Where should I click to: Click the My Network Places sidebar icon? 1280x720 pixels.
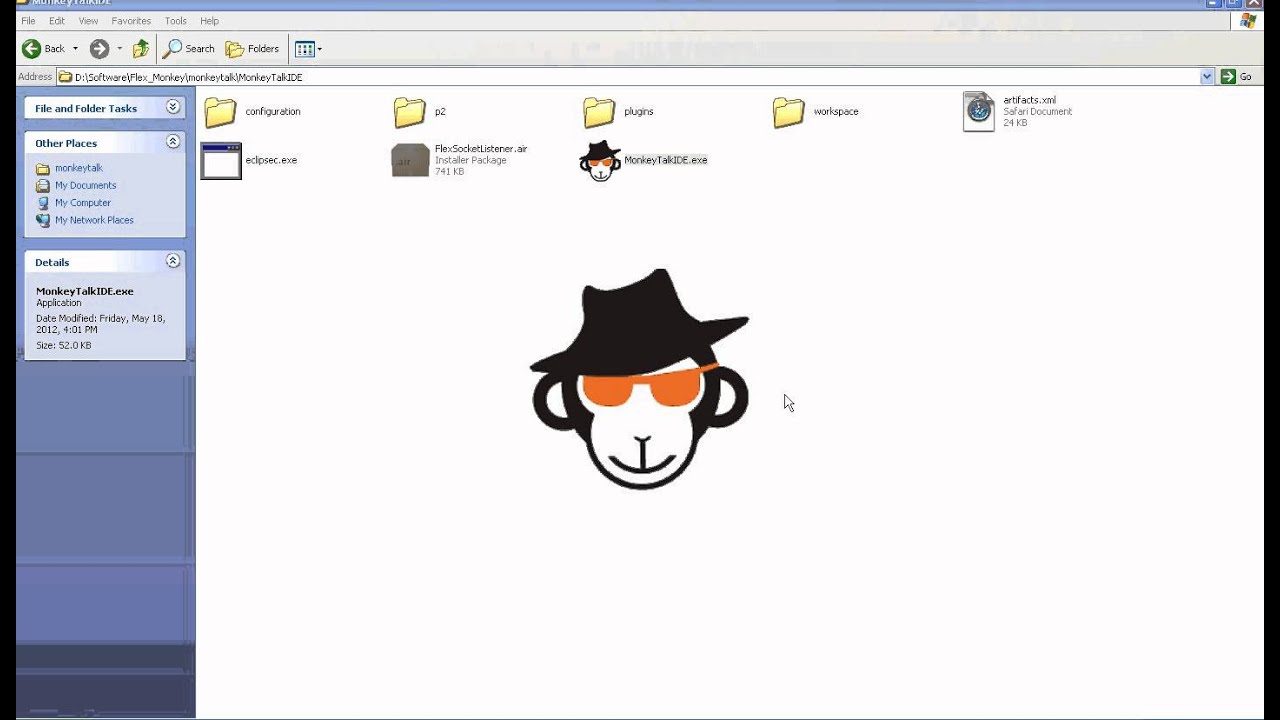43,220
